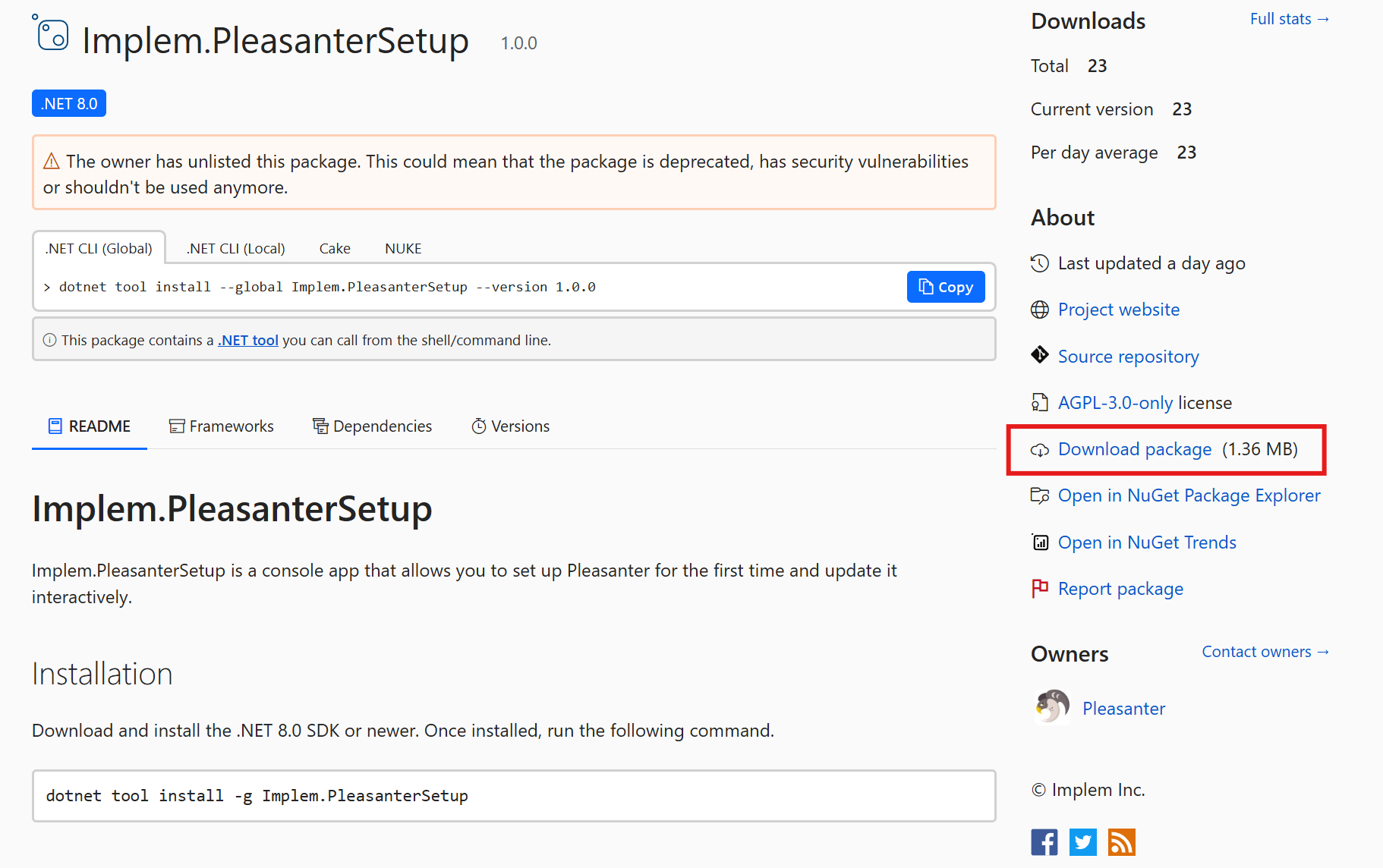Click the NuGet Package Explorer folder icon
Viewport: 1383px width, 868px height.
[1039, 495]
